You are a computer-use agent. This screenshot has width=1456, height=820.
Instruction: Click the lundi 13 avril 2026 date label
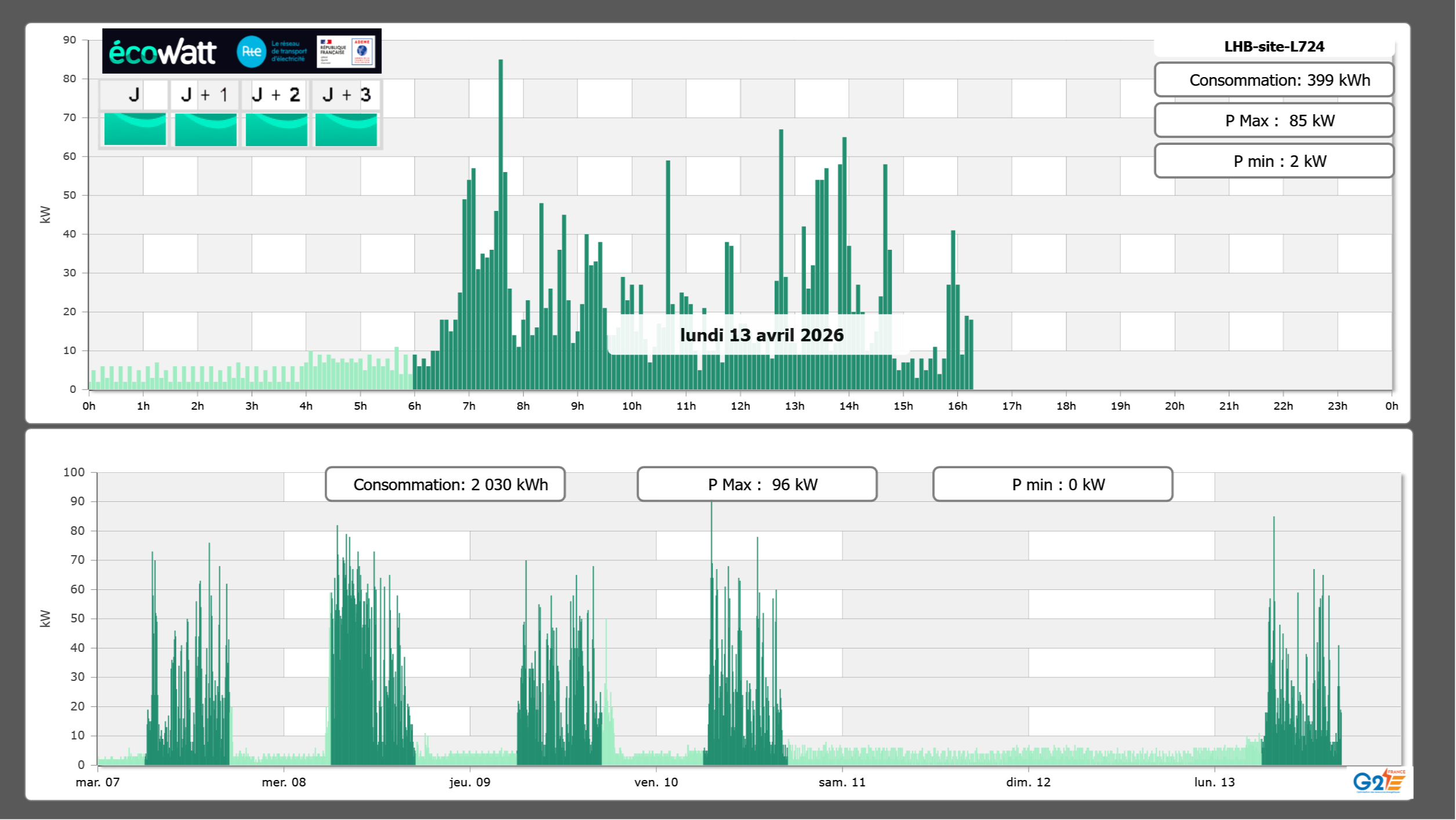click(761, 335)
